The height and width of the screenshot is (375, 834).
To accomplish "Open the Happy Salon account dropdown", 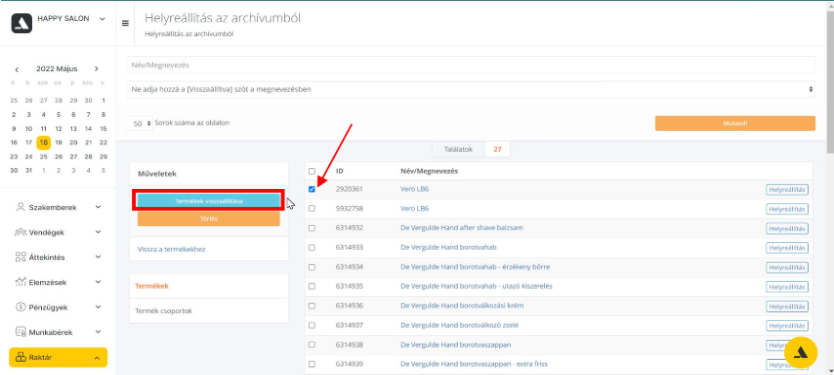I will (102, 19).
